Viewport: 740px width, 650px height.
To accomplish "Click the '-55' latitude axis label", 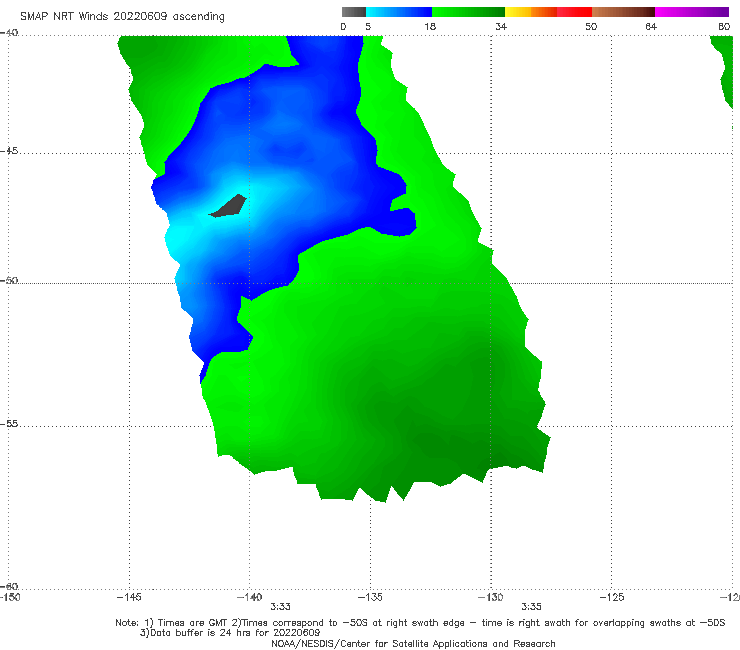I will (x=9, y=424).
